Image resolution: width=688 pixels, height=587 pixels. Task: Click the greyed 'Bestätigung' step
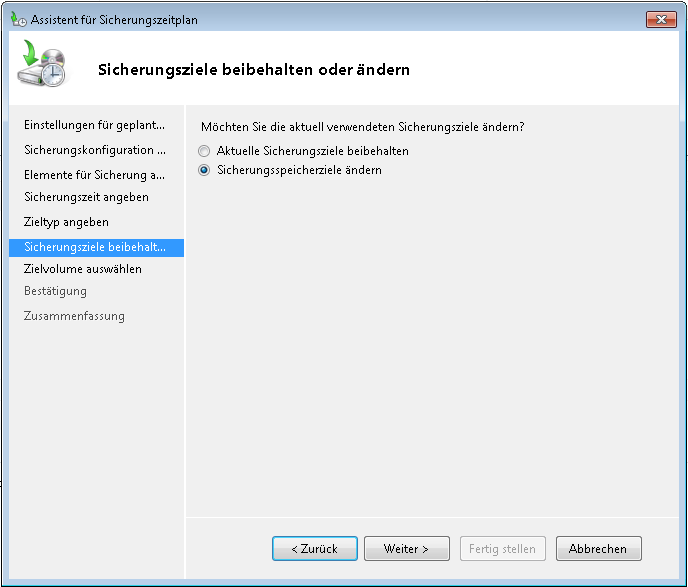point(55,291)
